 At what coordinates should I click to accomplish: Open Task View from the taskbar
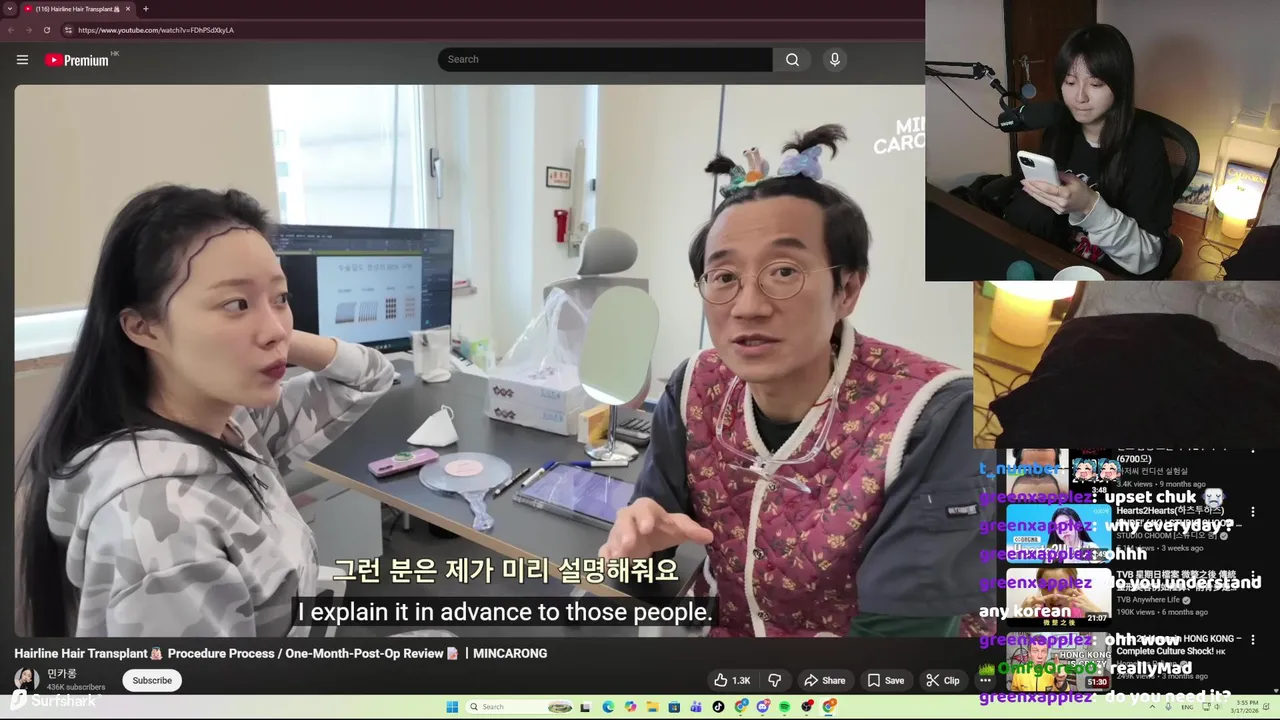tap(586, 707)
